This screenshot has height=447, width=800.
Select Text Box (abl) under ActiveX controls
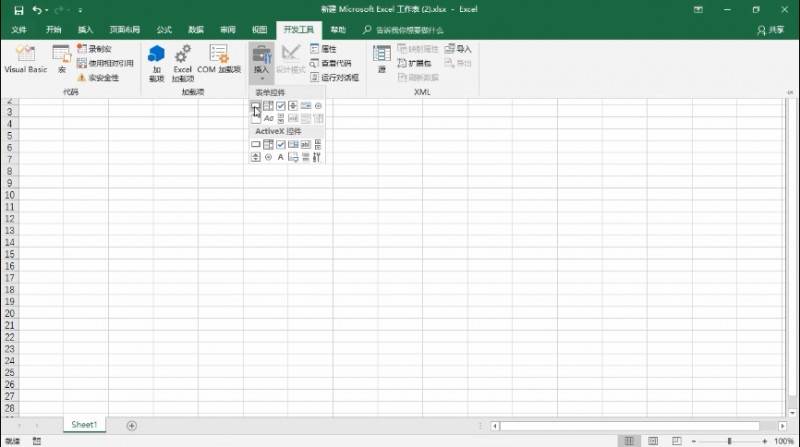(306, 144)
